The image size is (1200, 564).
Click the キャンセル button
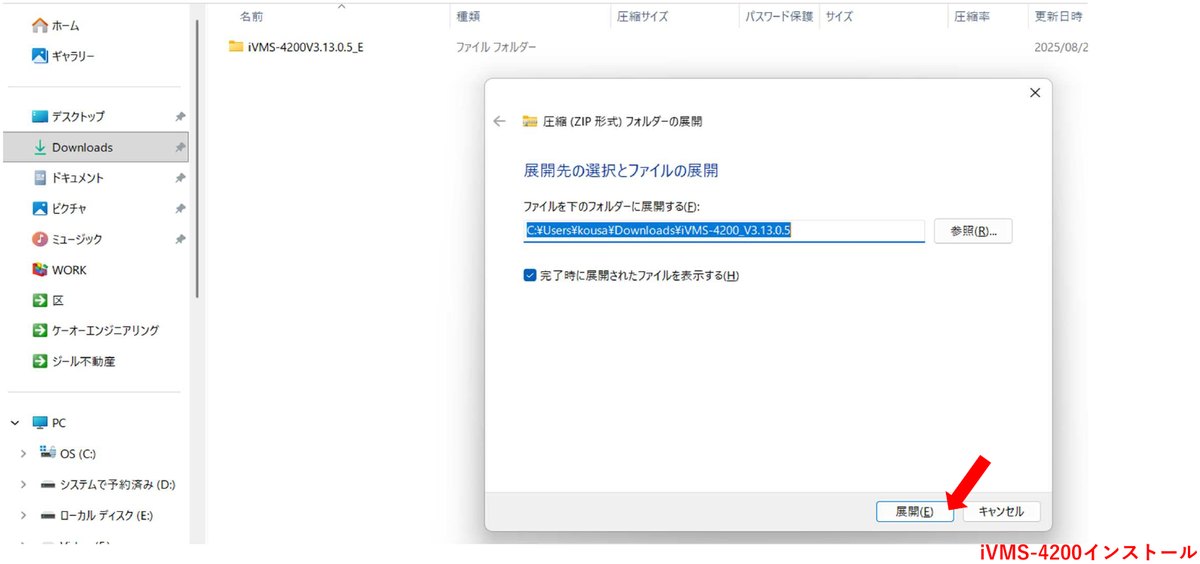click(x=1001, y=511)
